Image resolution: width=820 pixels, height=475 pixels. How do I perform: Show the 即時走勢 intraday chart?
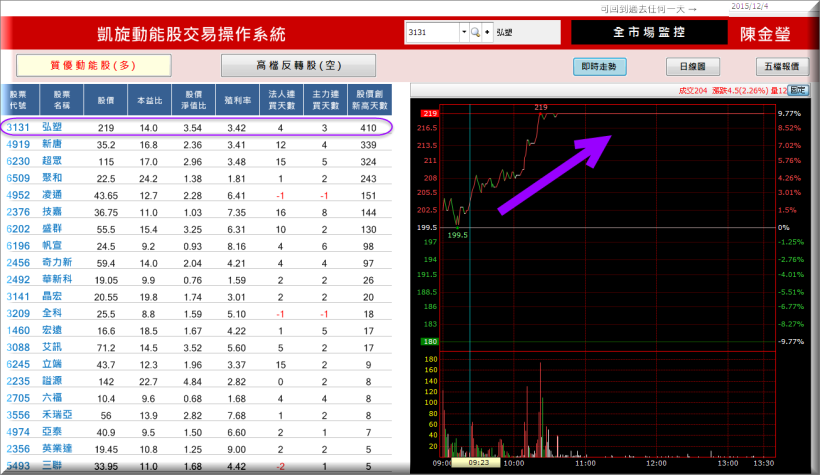point(604,67)
